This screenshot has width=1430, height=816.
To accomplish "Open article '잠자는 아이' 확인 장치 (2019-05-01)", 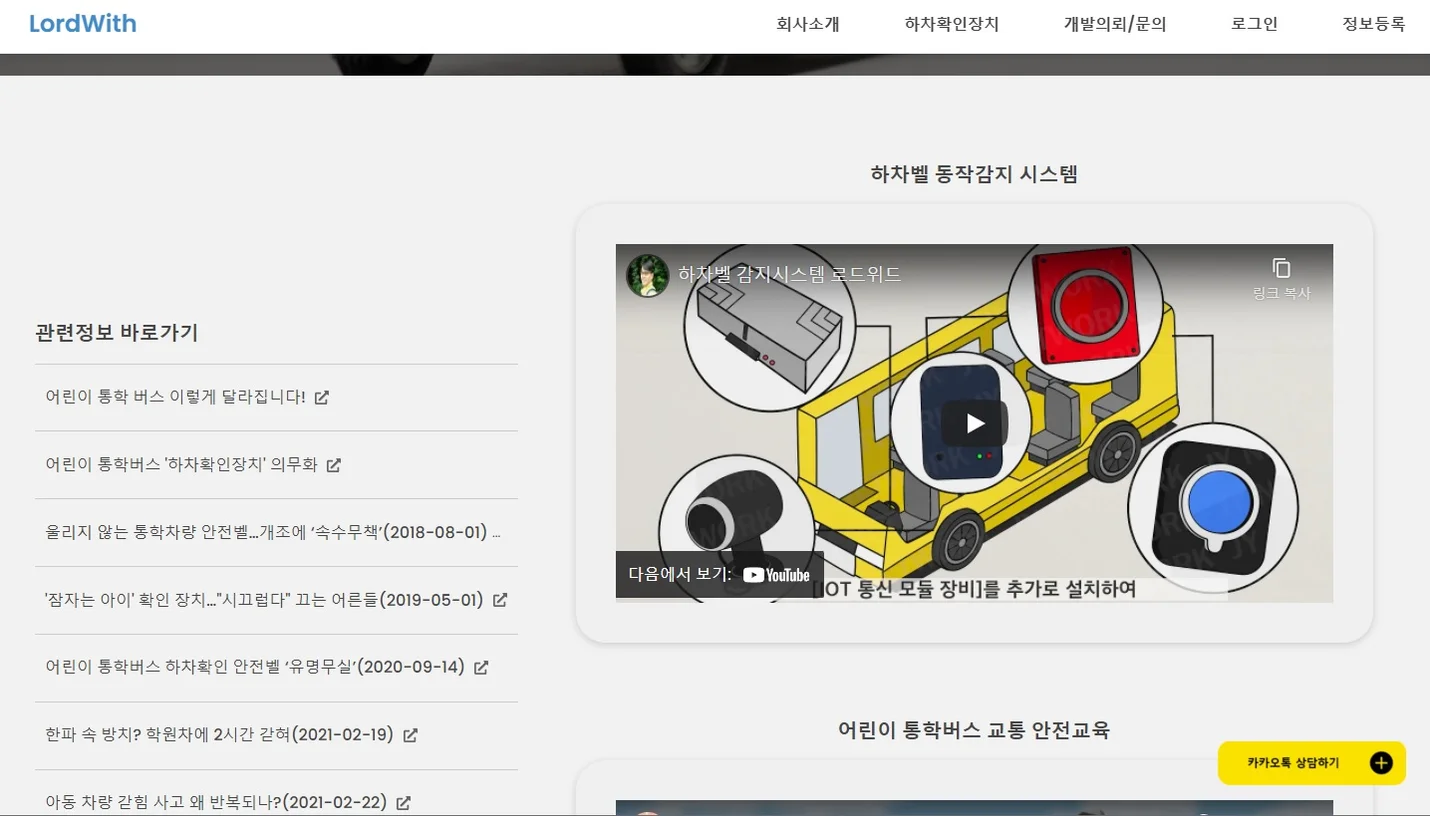I will 264,600.
